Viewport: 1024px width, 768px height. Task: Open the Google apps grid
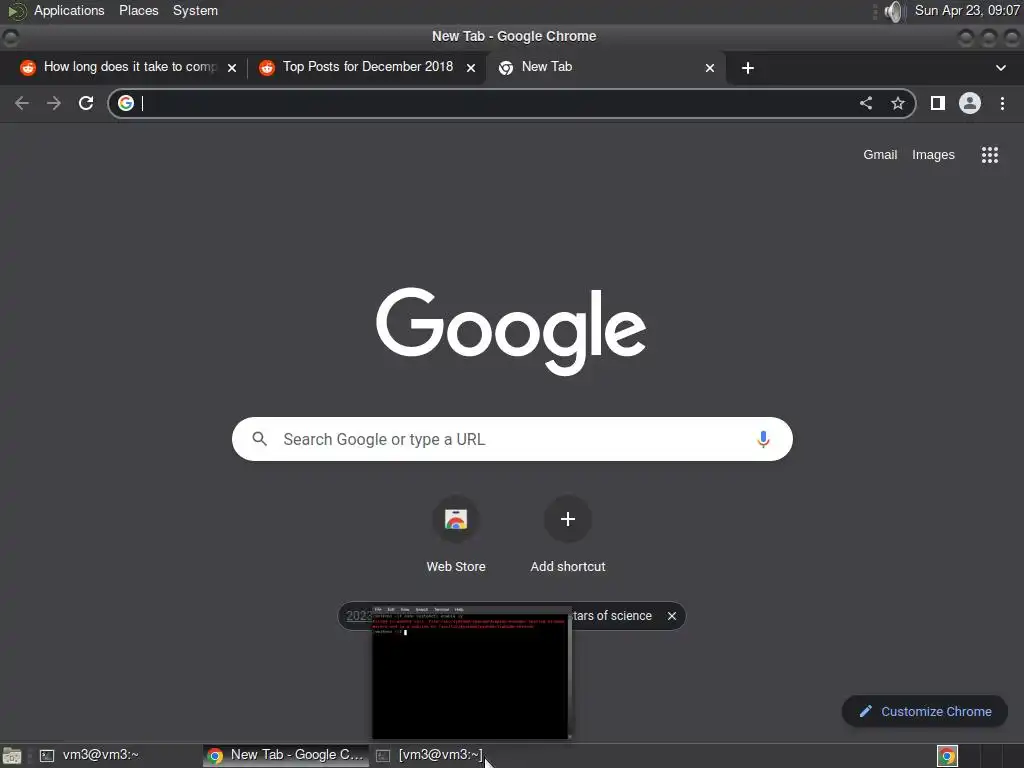click(x=990, y=155)
